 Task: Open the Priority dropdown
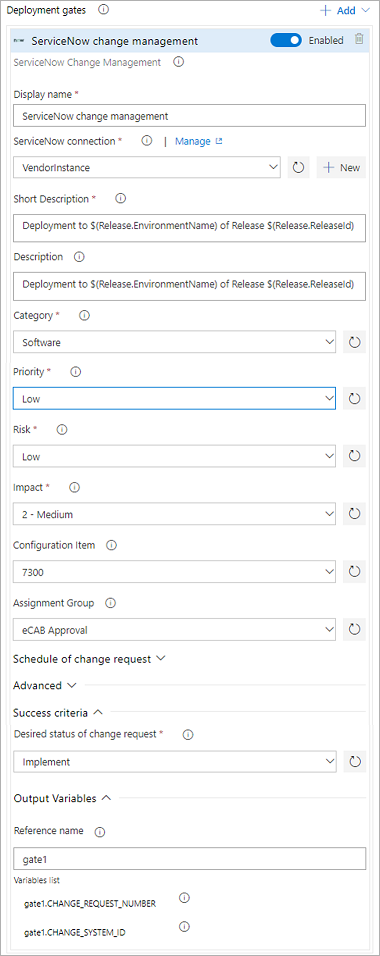pos(174,398)
